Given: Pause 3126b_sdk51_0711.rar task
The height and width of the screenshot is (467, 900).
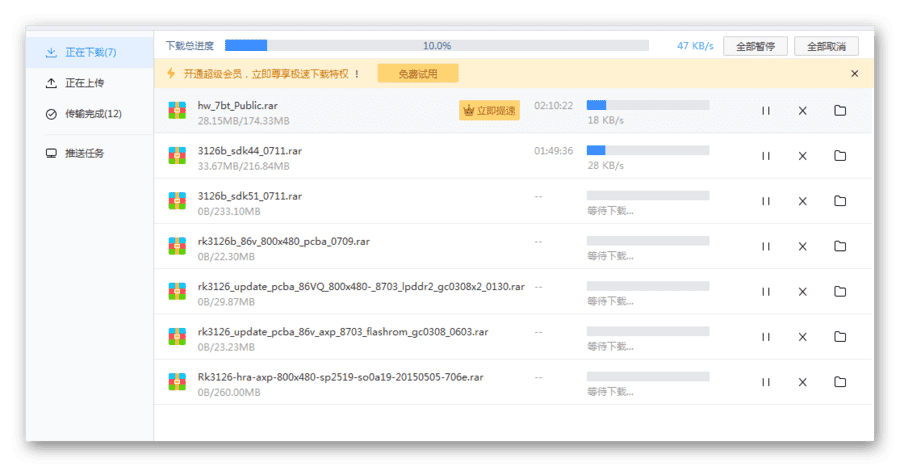Looking at the screenshot, I should pos(766,201).
